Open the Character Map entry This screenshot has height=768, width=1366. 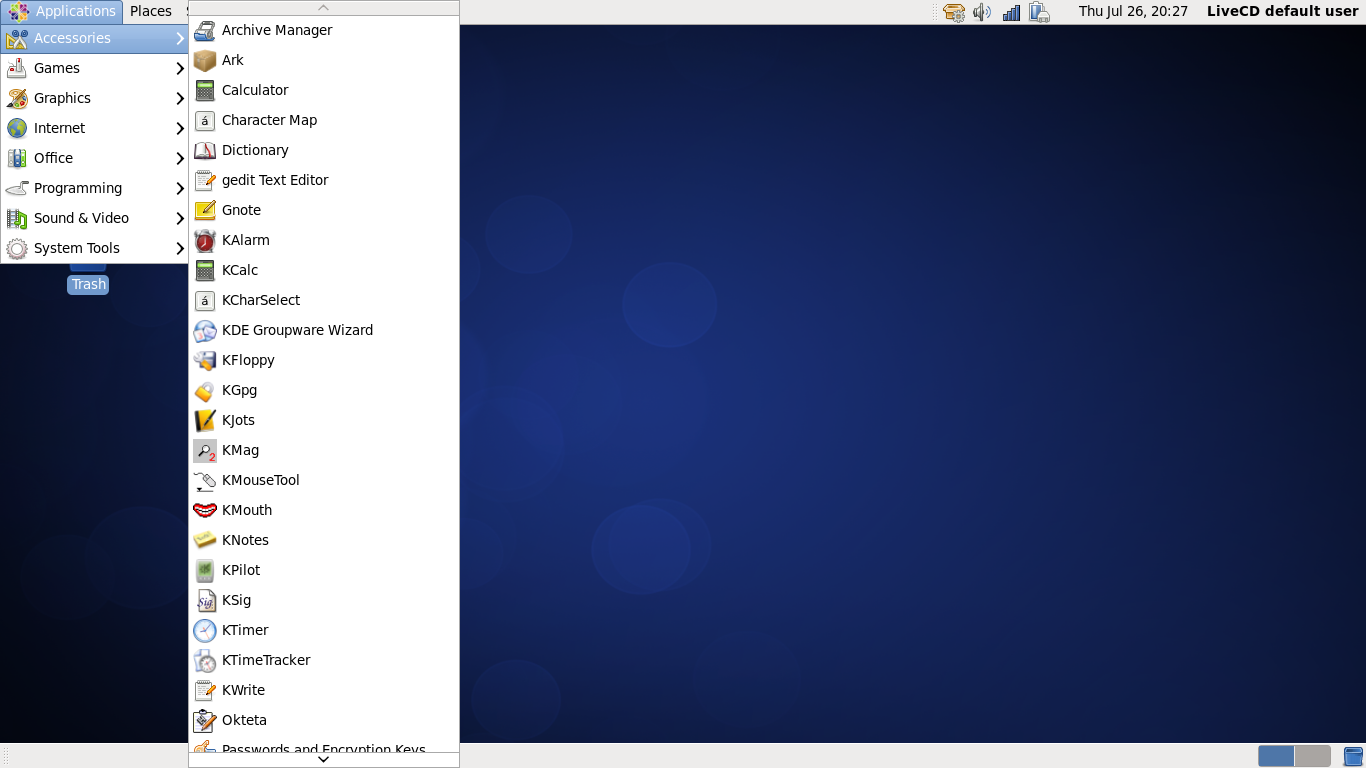(x=324, y=120)
